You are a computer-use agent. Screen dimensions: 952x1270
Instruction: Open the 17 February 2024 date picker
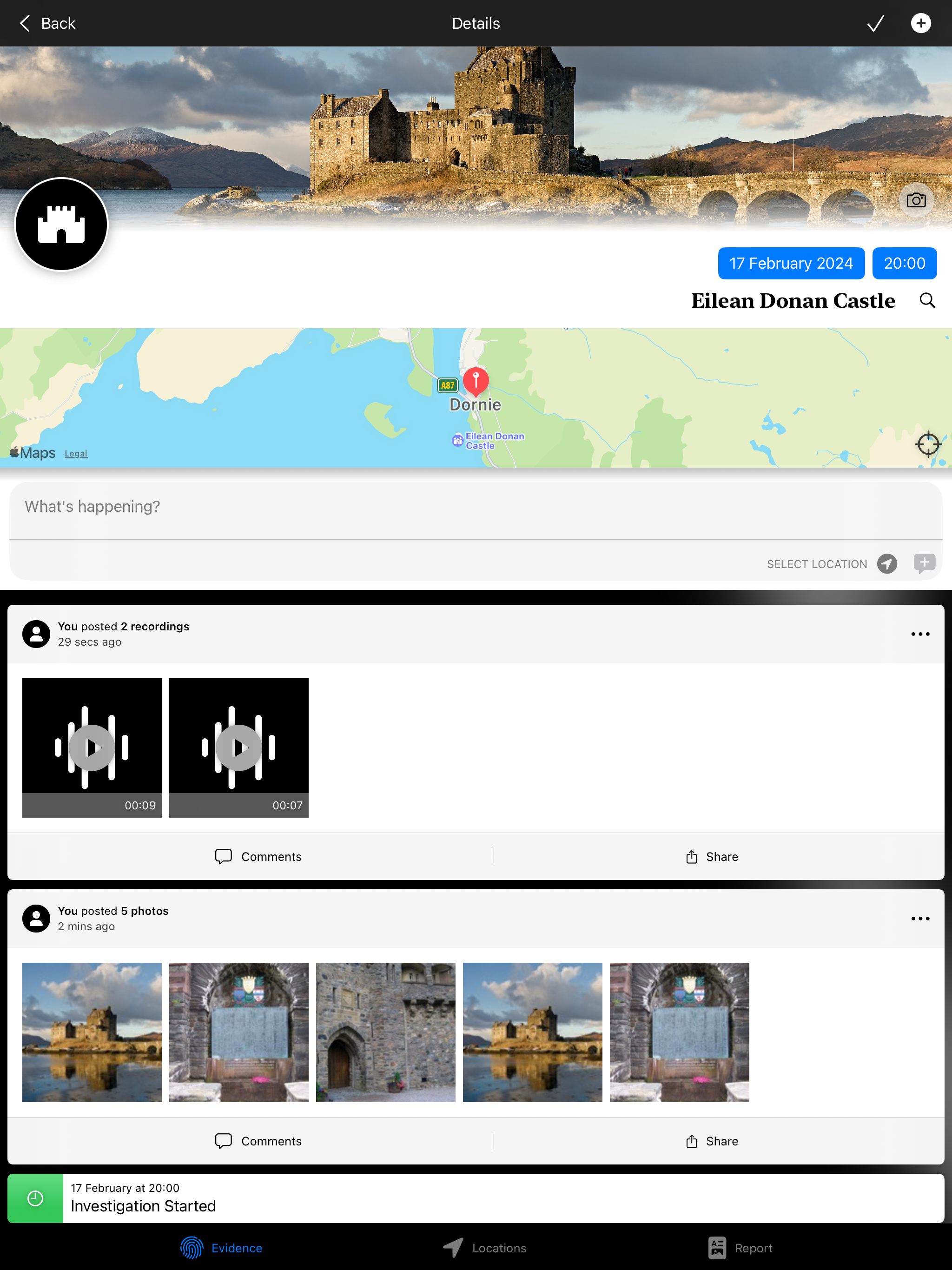[x=791, y=264]
